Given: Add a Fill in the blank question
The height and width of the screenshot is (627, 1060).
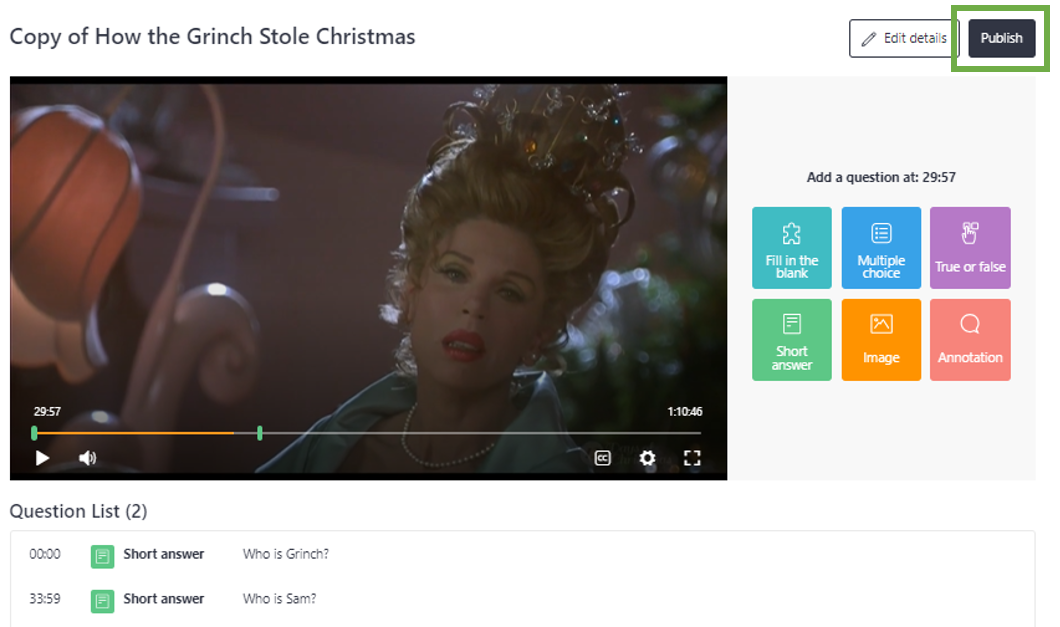Looking at the screenshot, I should click(792, 248).
